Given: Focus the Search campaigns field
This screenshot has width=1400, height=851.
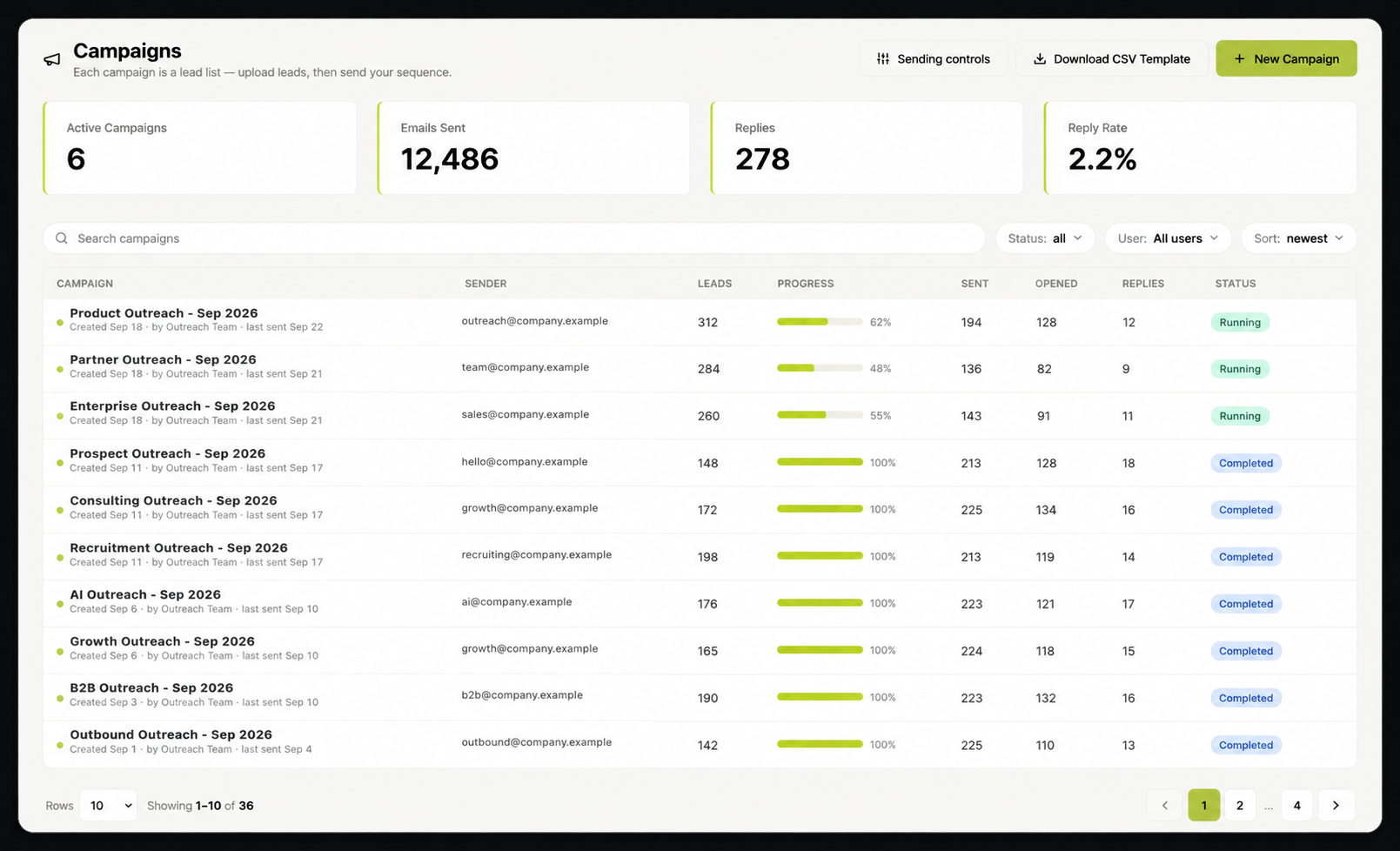Looking at the screenshot, I should tap(513, 238).
